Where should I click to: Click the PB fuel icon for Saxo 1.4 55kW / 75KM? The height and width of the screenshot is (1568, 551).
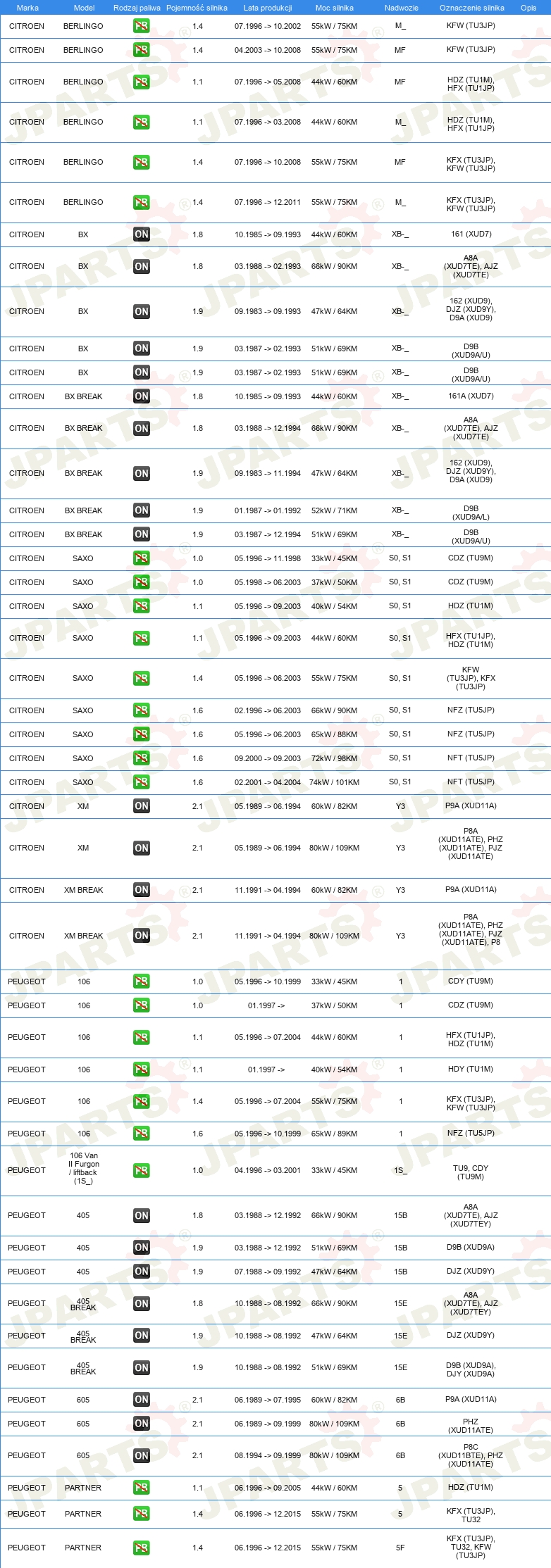[x=142, y=679]
